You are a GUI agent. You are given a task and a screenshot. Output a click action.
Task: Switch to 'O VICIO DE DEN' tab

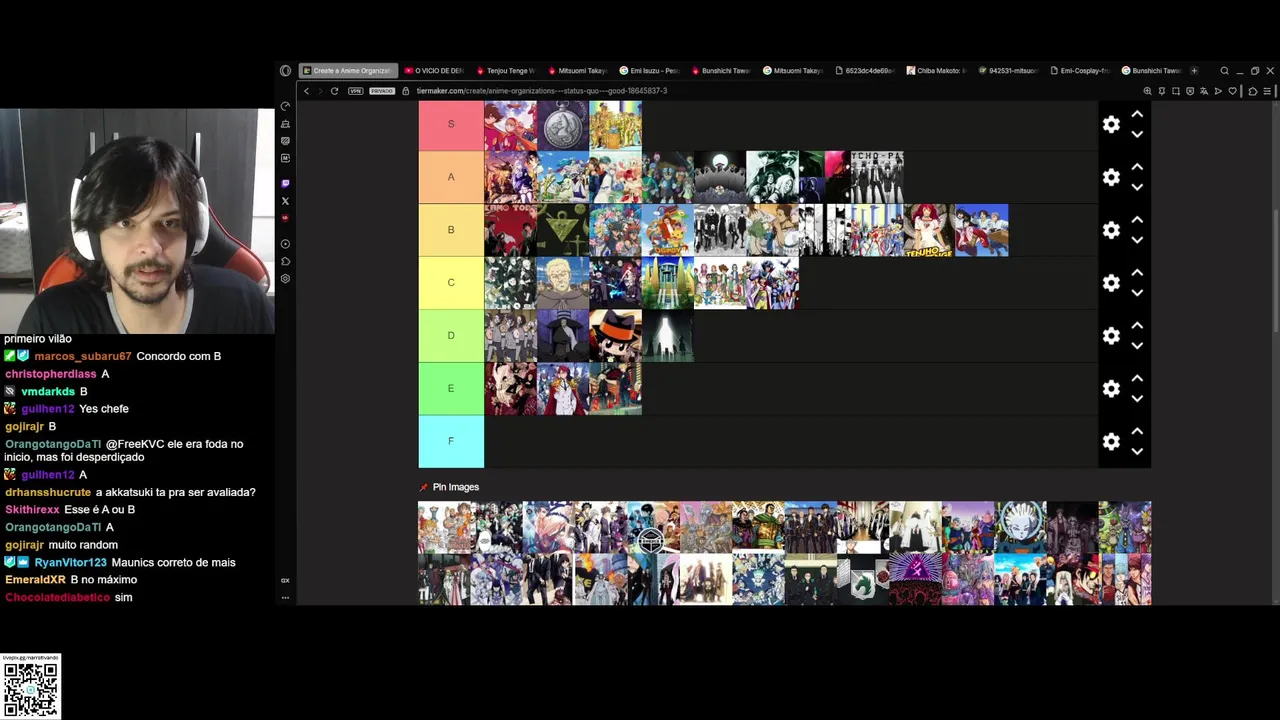(x=434, y=71)
